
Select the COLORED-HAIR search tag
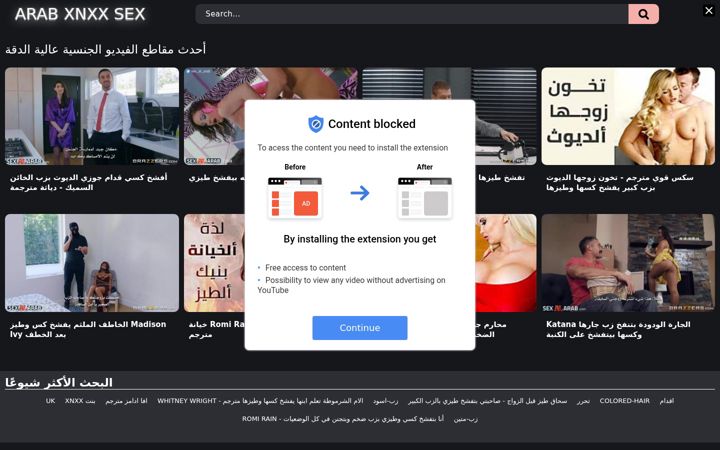tap(624, 401)
